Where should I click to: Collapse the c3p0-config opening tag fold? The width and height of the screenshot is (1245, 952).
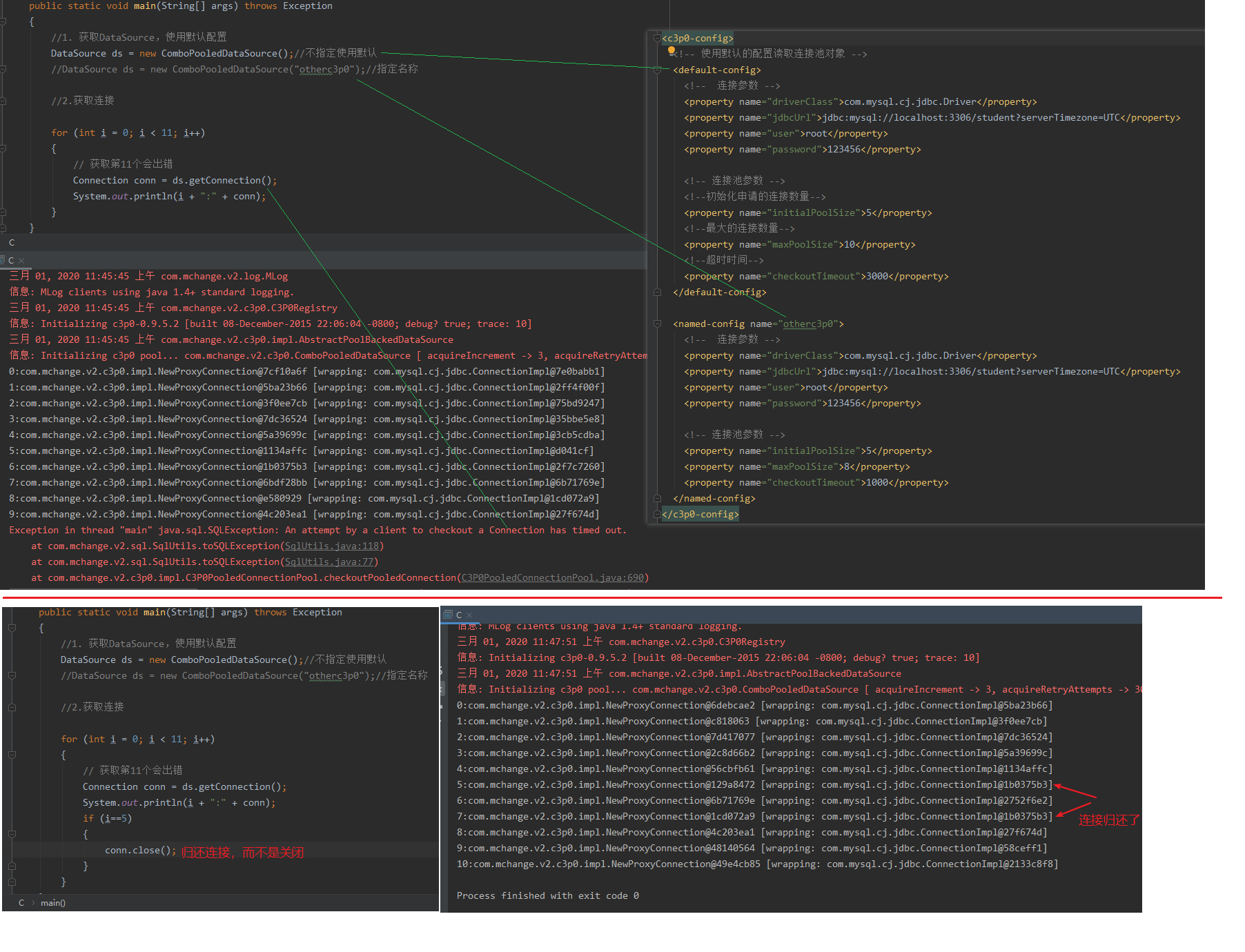(x=657, y=38)
